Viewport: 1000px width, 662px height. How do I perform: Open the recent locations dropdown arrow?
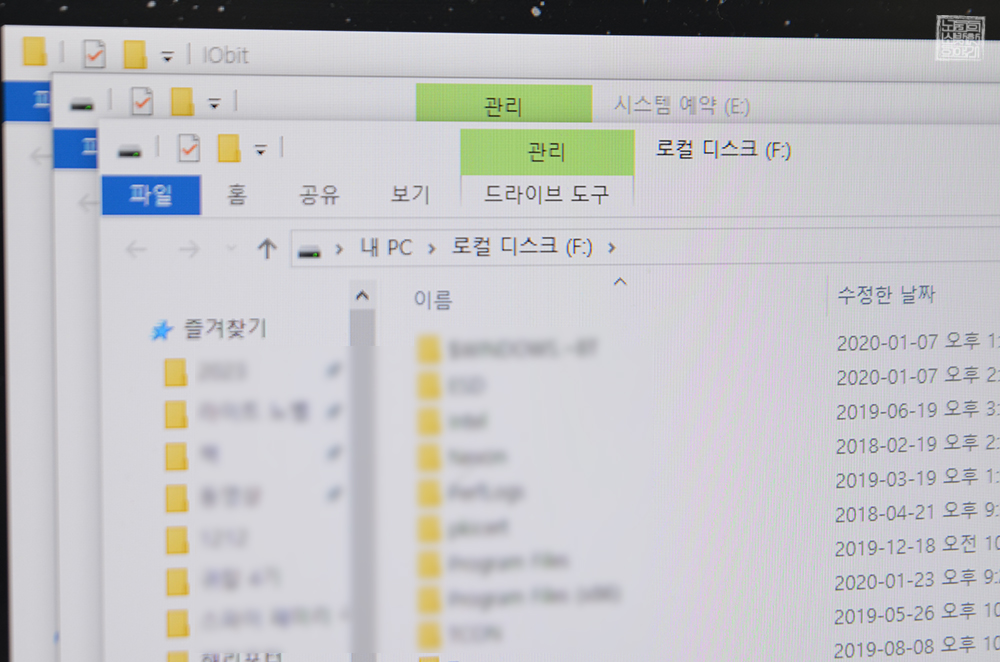pyautogui.click(x=232, y=248)
